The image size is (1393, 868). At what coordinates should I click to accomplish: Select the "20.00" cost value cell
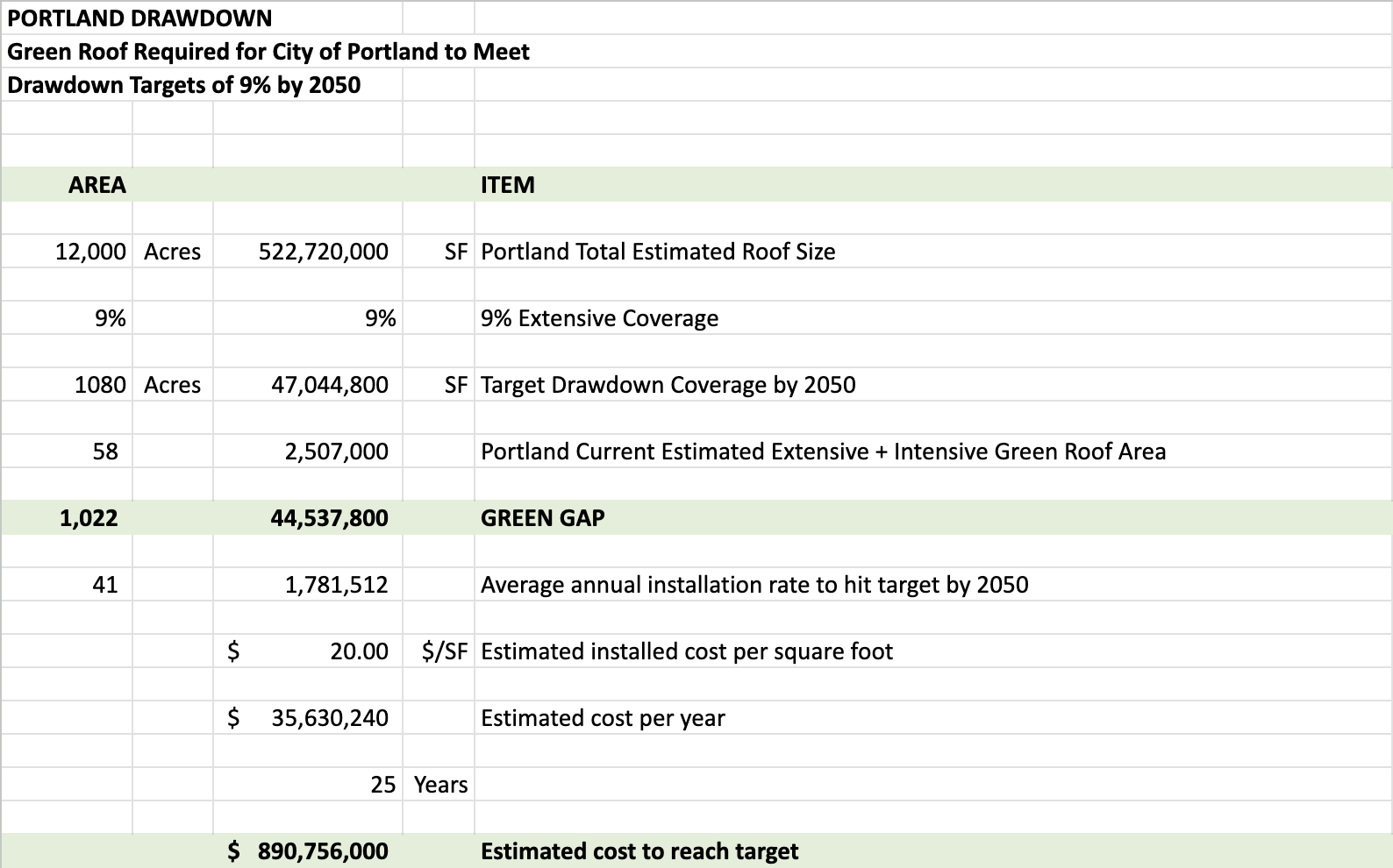360,651
